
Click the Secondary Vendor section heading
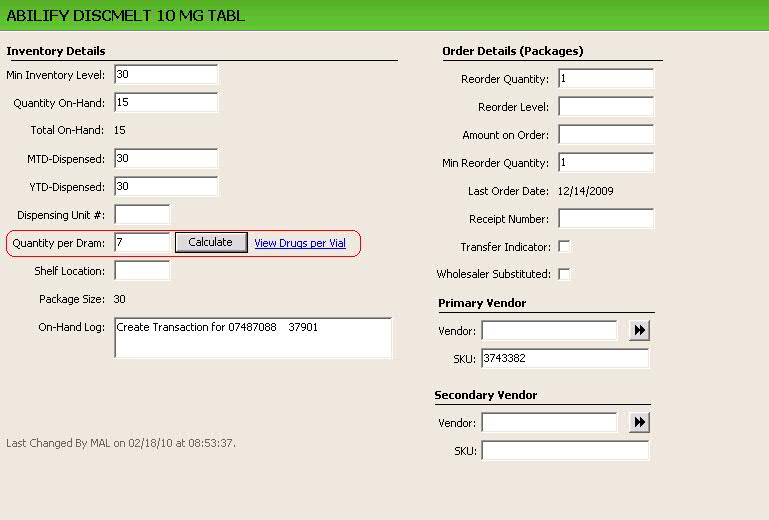[x=486, y=395]
